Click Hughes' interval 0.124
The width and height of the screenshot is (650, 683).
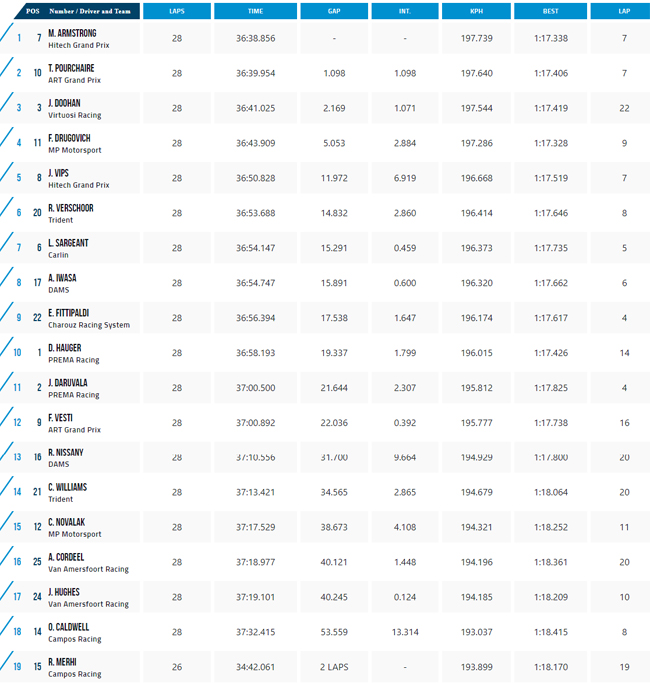pyautogui.click(x=405, y=597)
